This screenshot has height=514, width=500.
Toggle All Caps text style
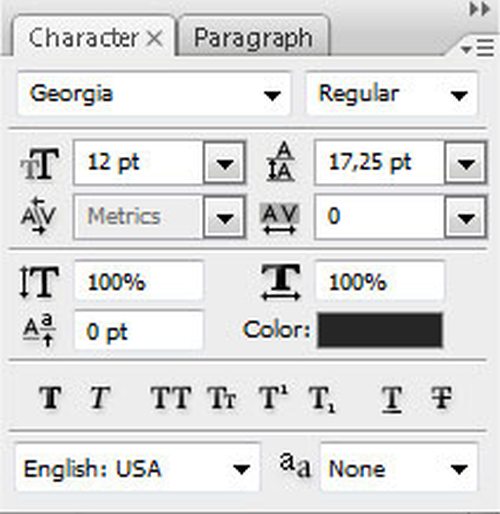pyautogui.click(x=171, y=398)
